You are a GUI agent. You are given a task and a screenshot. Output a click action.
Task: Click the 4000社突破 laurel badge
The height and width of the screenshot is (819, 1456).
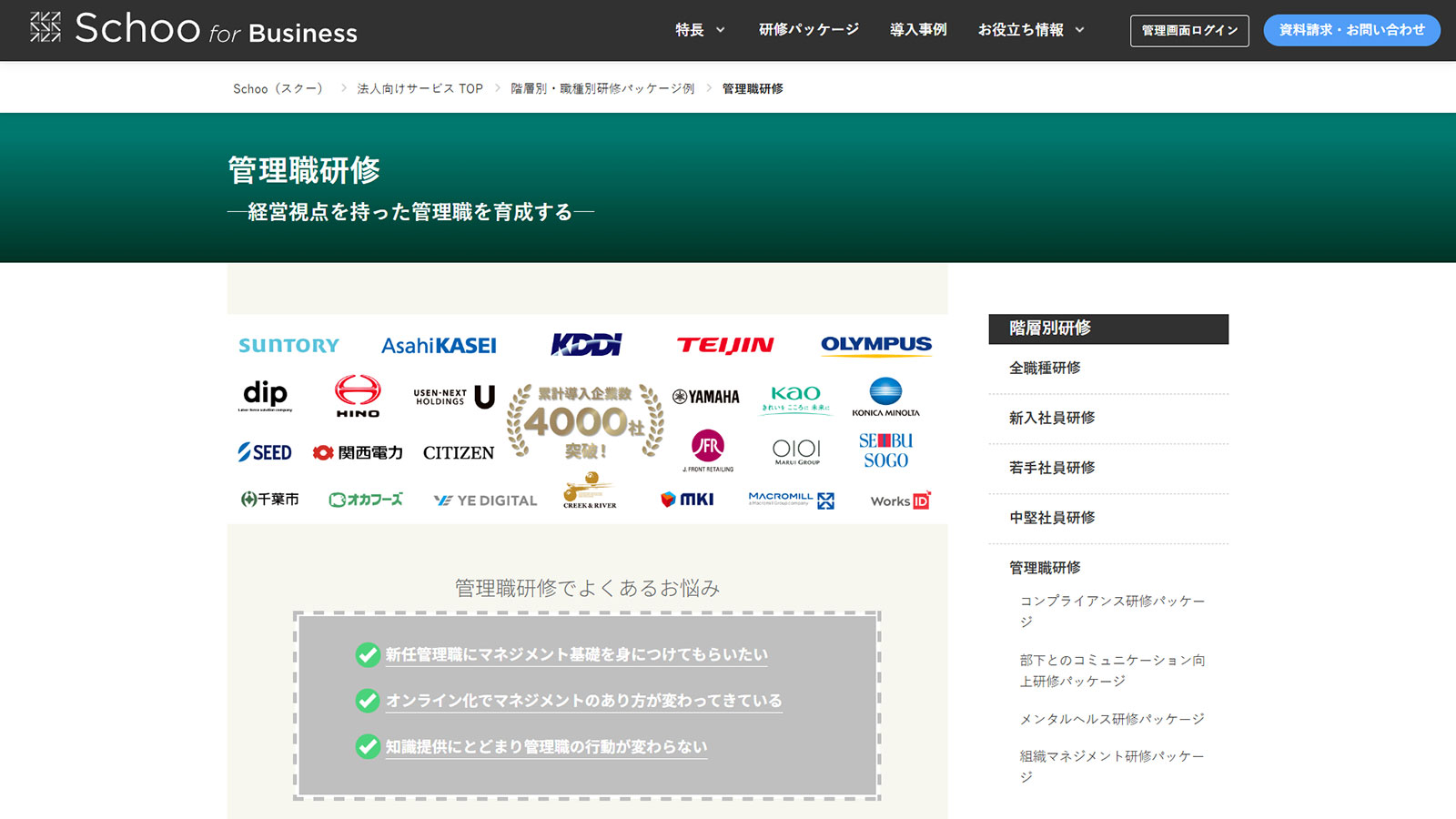pyautogui.click(x=585, y=421)
